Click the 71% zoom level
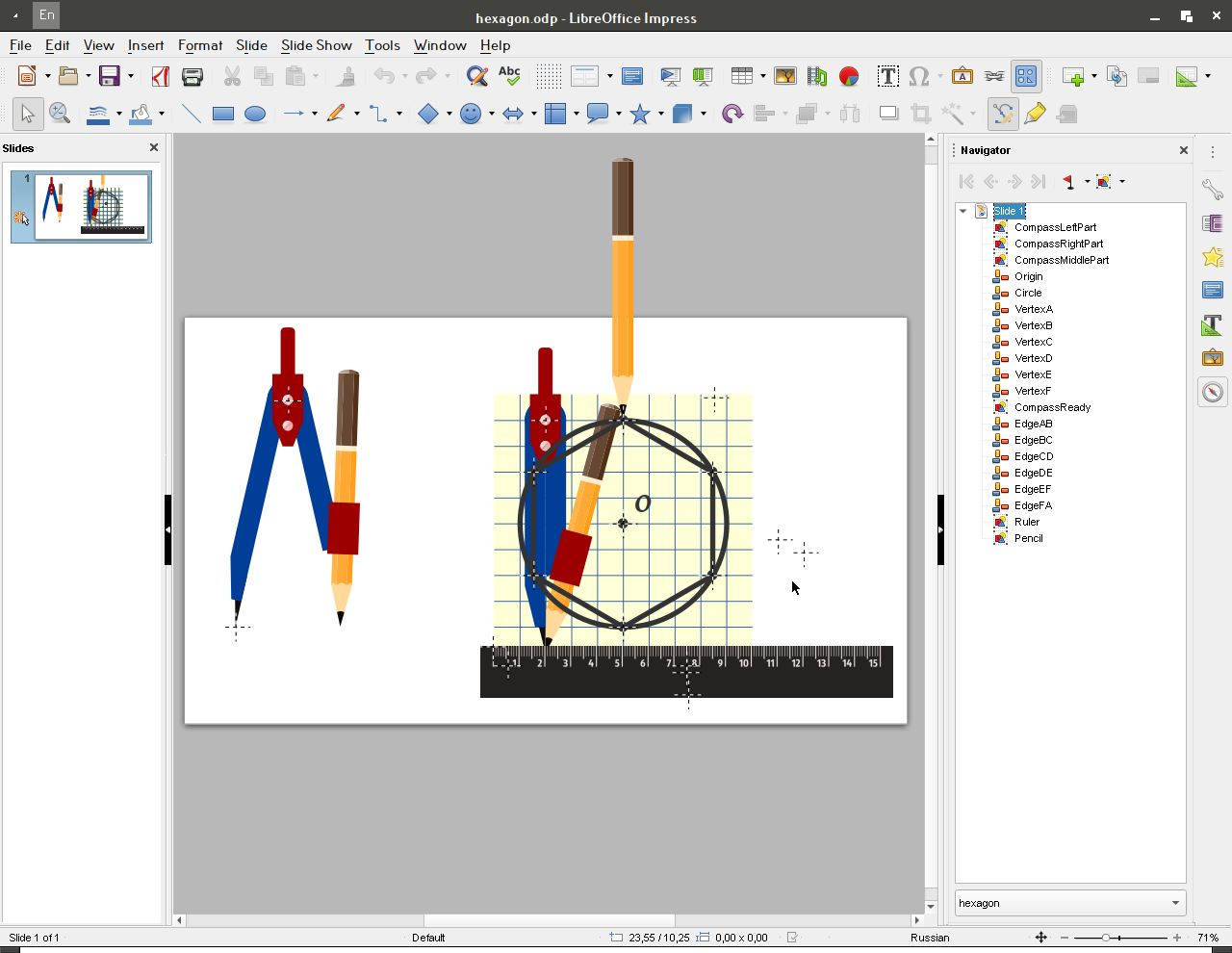This screenshot has height=953, width=1232. click(1209, 938)
